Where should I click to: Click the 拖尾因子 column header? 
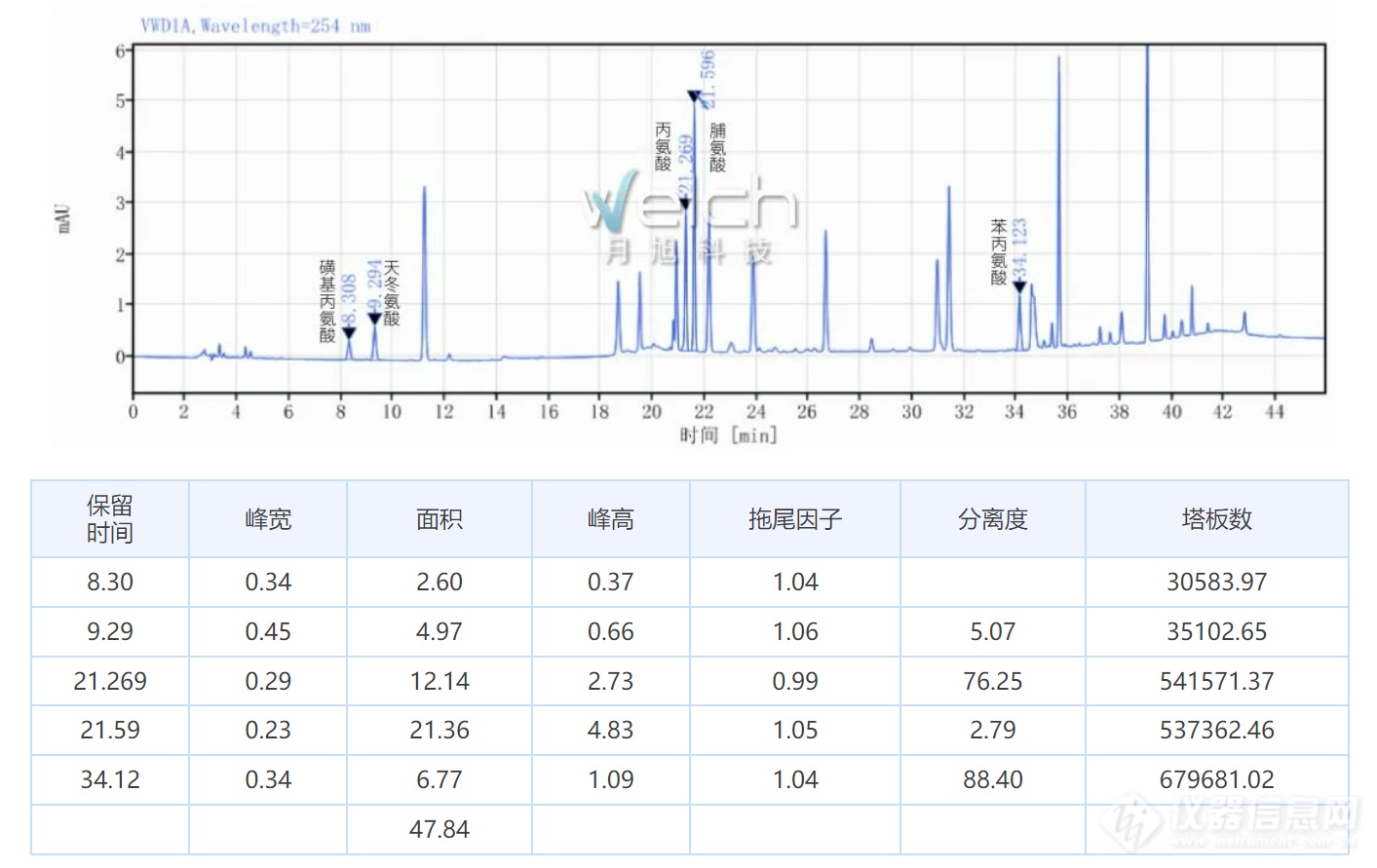795,519
